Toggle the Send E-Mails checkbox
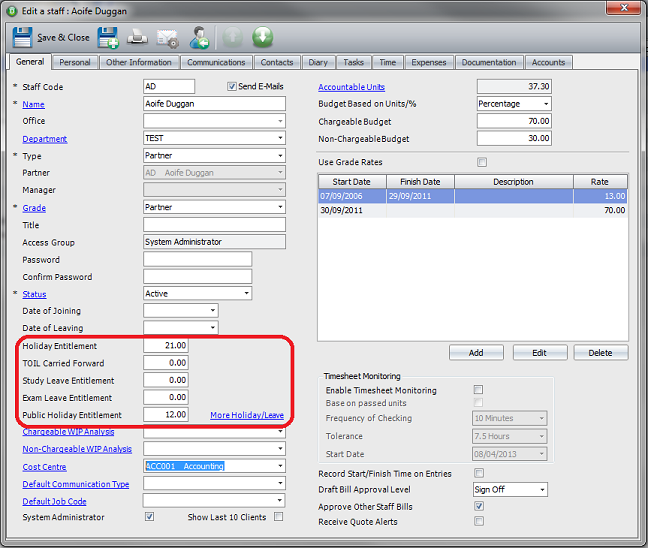Viewport: 648px width, 548px height. coord(233,87)
